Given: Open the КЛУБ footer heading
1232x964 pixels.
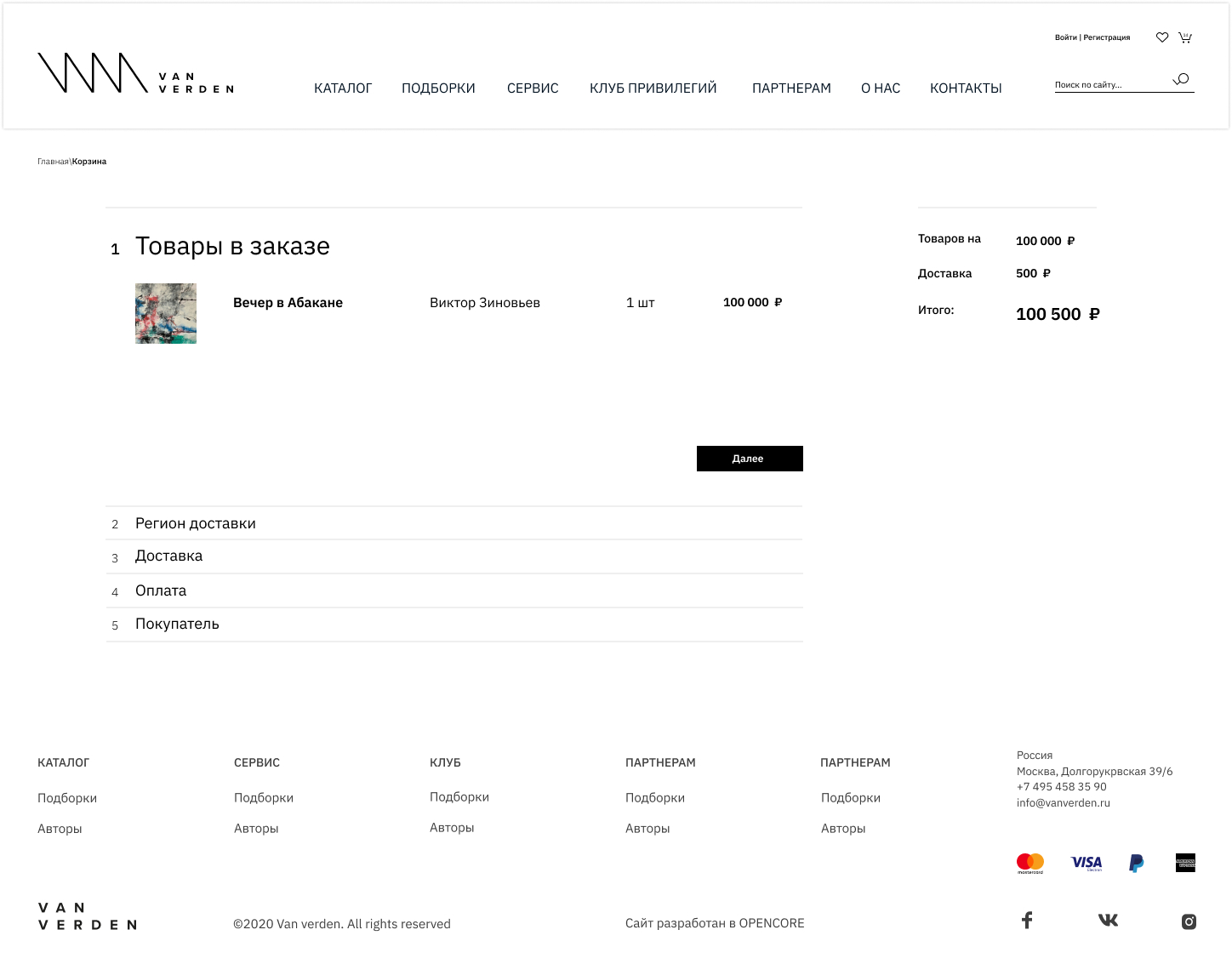Looking at the screenshot, I should 445,763.
